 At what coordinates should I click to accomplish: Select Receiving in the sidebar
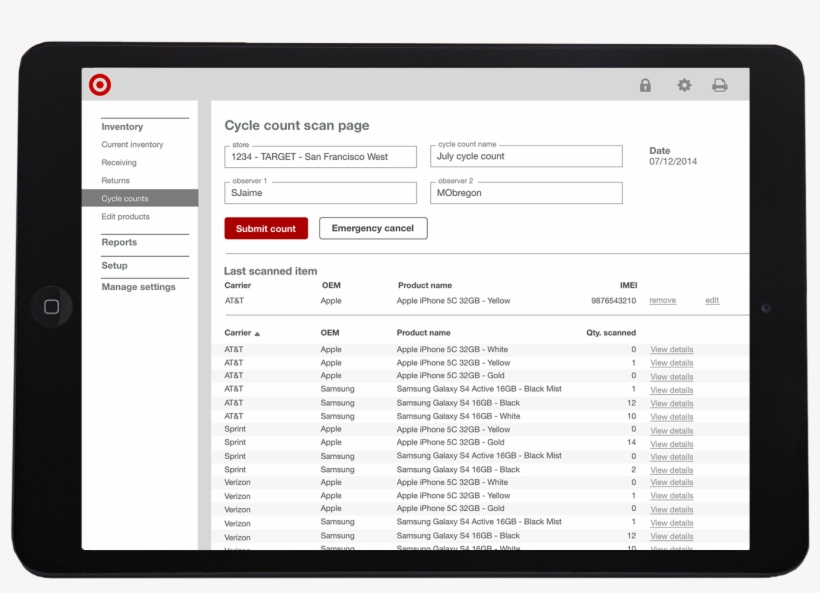(119, 163)
